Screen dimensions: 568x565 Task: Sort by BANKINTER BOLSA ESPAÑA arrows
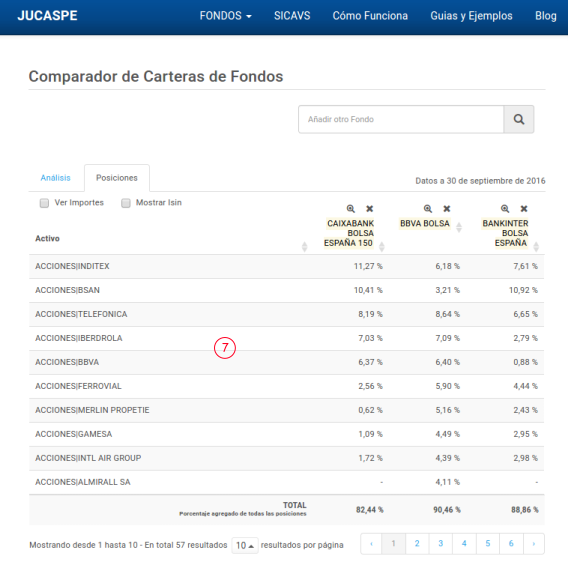pos(536,247)
